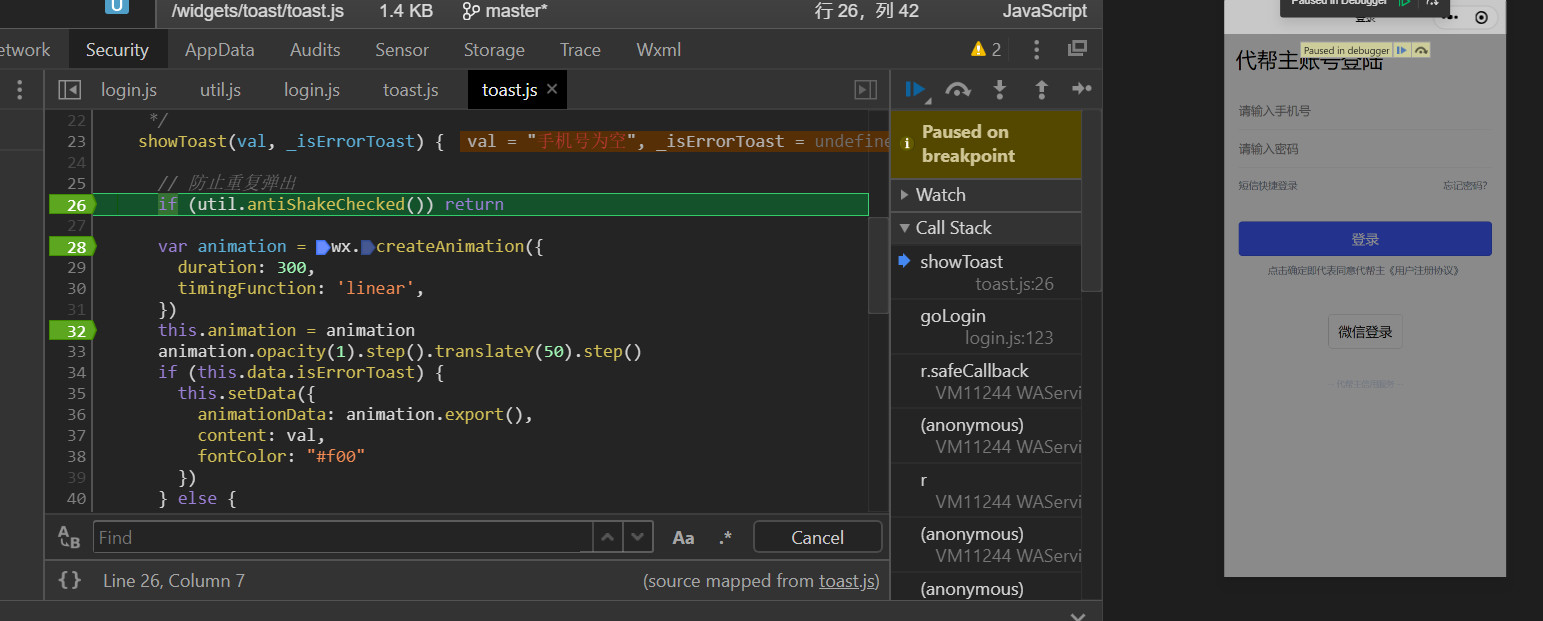Cancel the Find bar search
Image resolution: width=1543 pixels, height=621 pixels.
(x=817, y=538)
